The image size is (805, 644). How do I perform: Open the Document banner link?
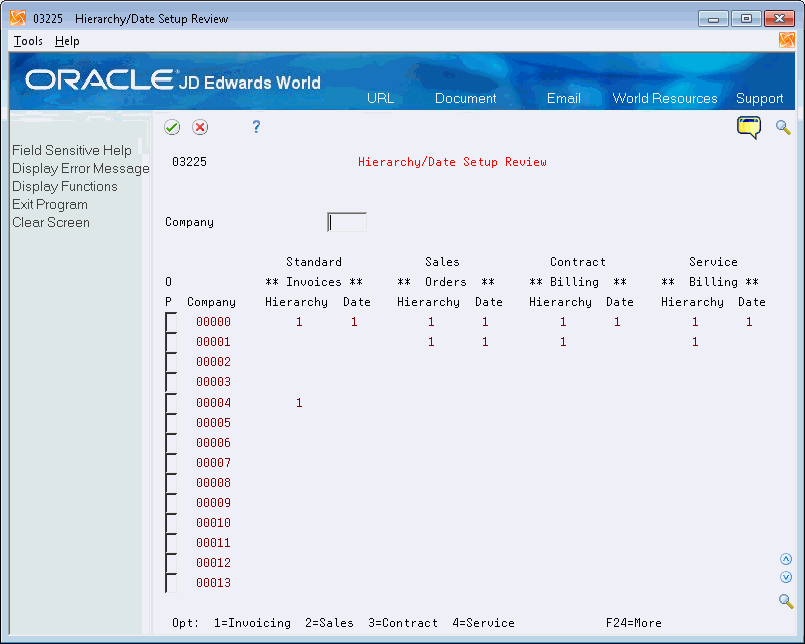coord(466,98)
